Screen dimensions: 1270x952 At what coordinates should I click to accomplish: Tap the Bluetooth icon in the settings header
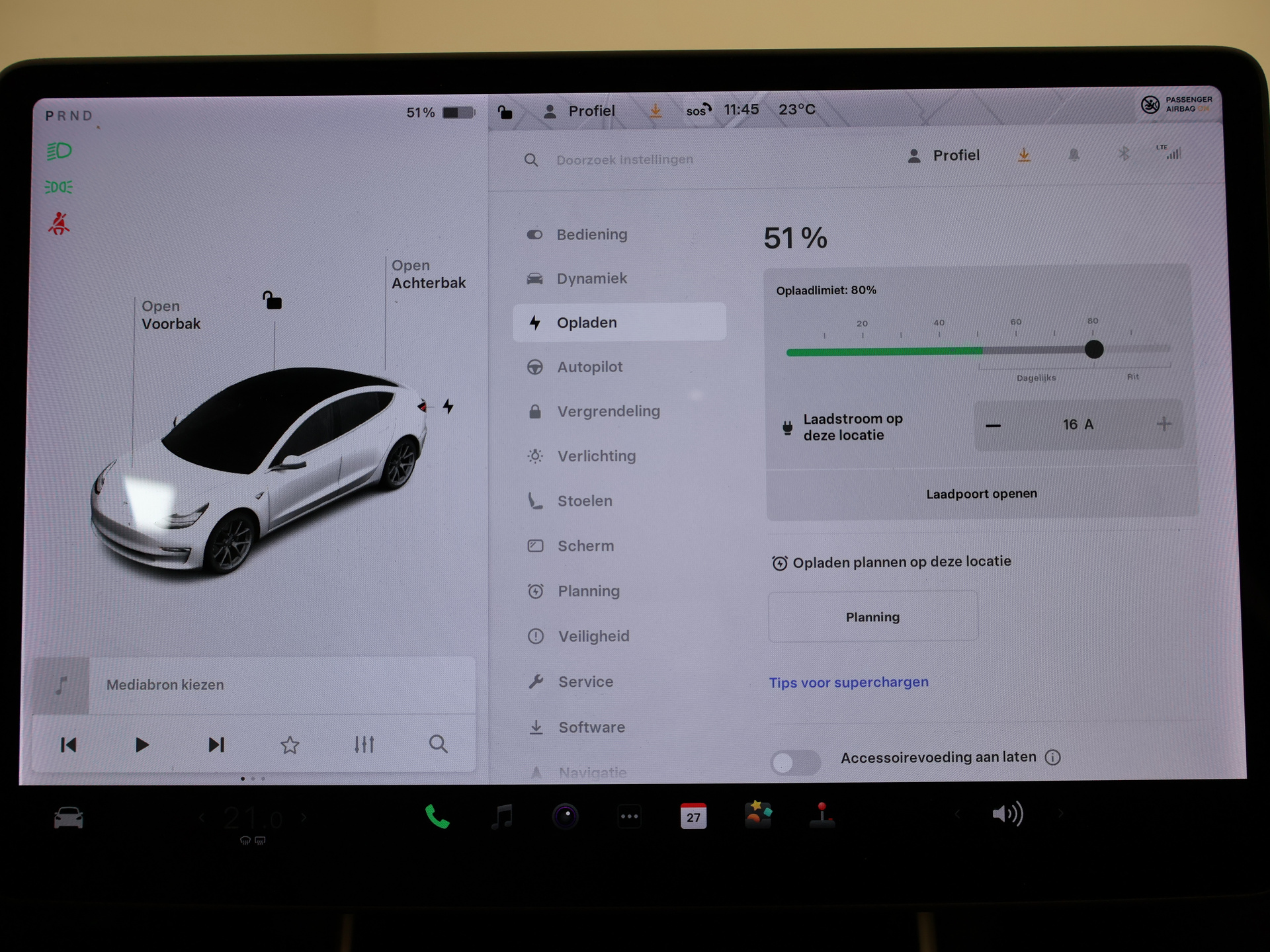tap(1123, 154)
